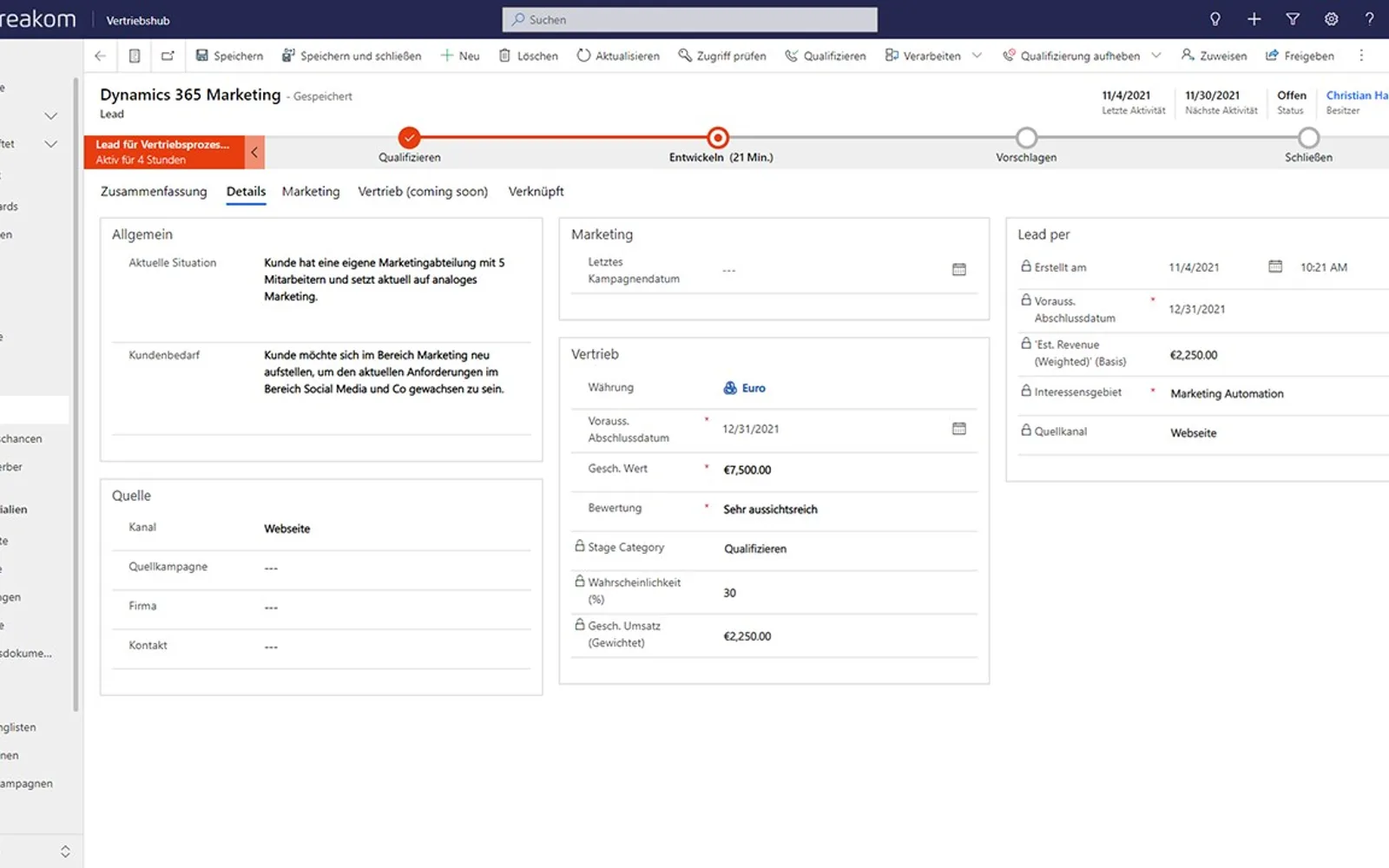This screenshot has width=1389, height=868.
Task: Click the back arrow in command bar
Action: 100,56
